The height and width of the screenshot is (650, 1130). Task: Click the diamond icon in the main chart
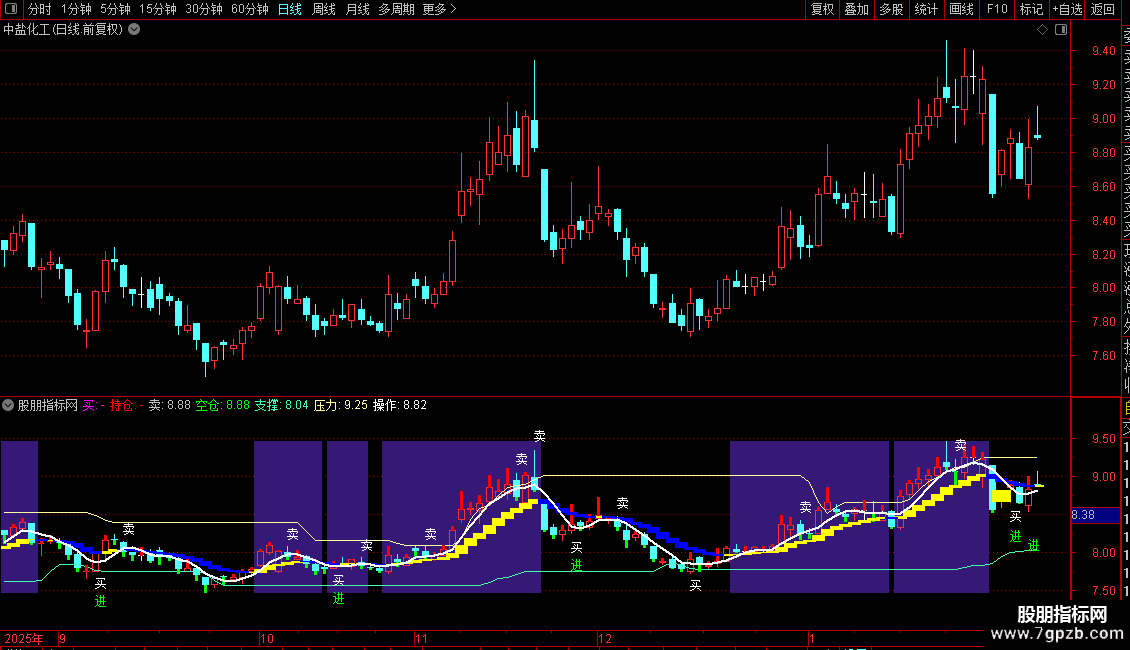tap(1042, 30)
